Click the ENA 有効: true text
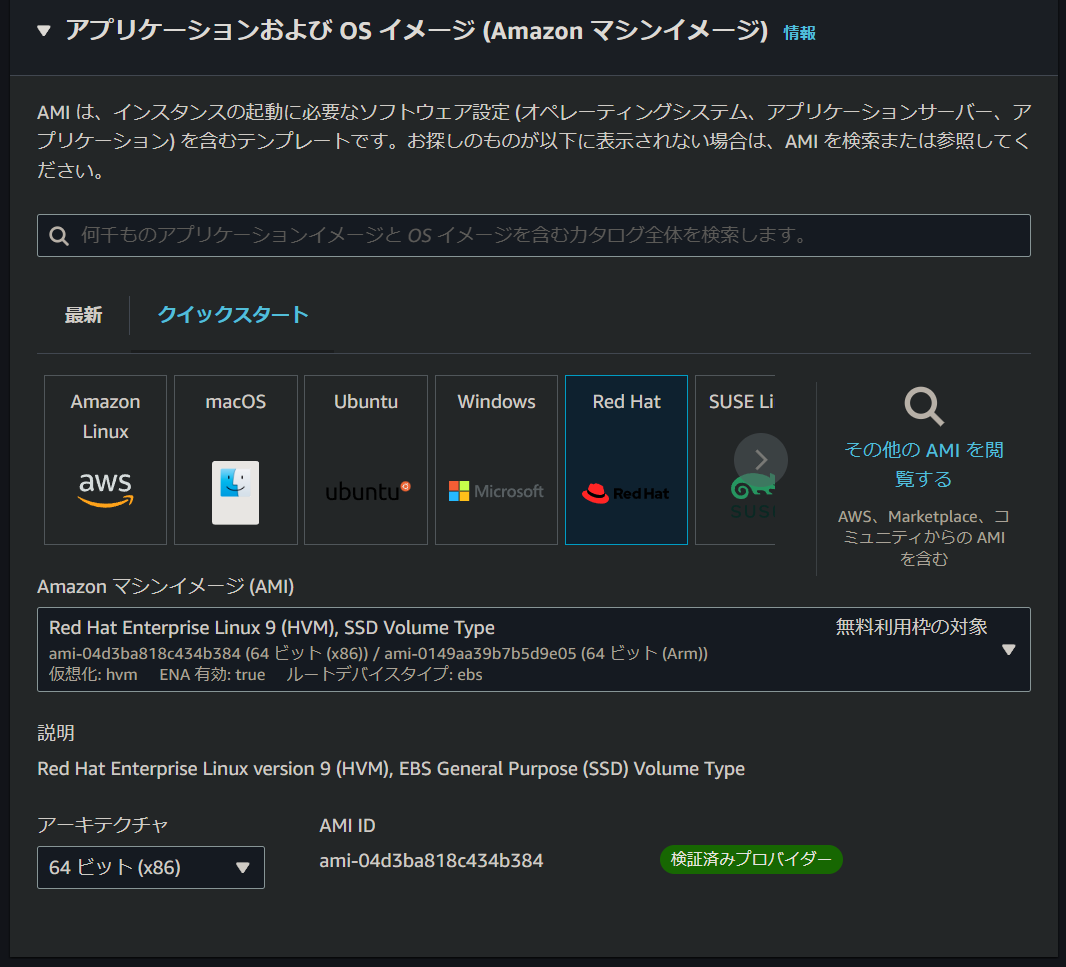 click(x=212, y=675)
